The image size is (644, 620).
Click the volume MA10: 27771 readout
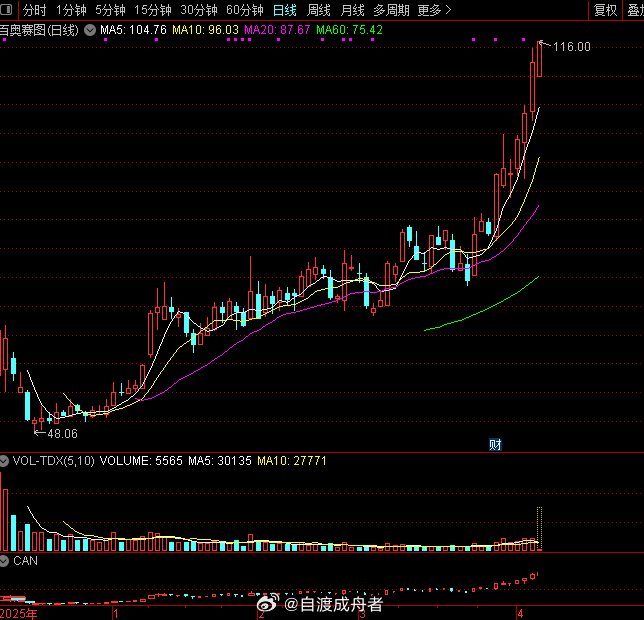[292, 461]
